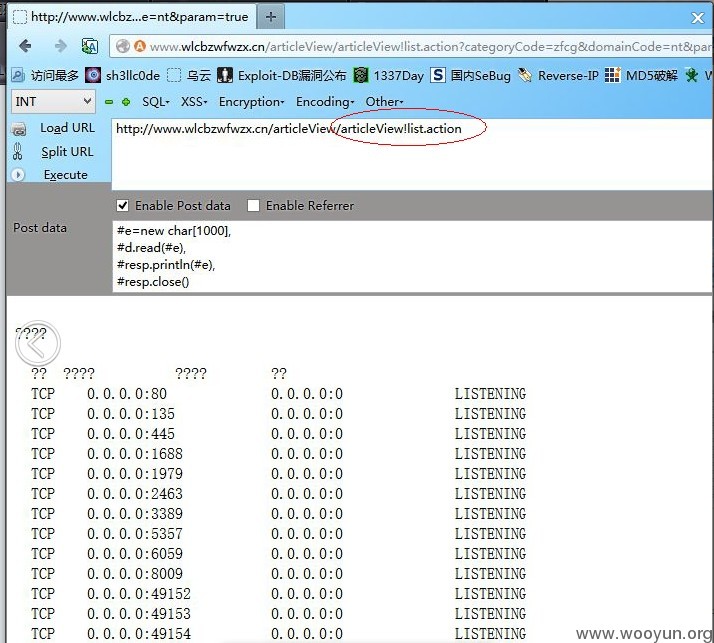Open the Other dropdown menu
Viewport: 714px width, 643px height.
[x=384, y=102]
